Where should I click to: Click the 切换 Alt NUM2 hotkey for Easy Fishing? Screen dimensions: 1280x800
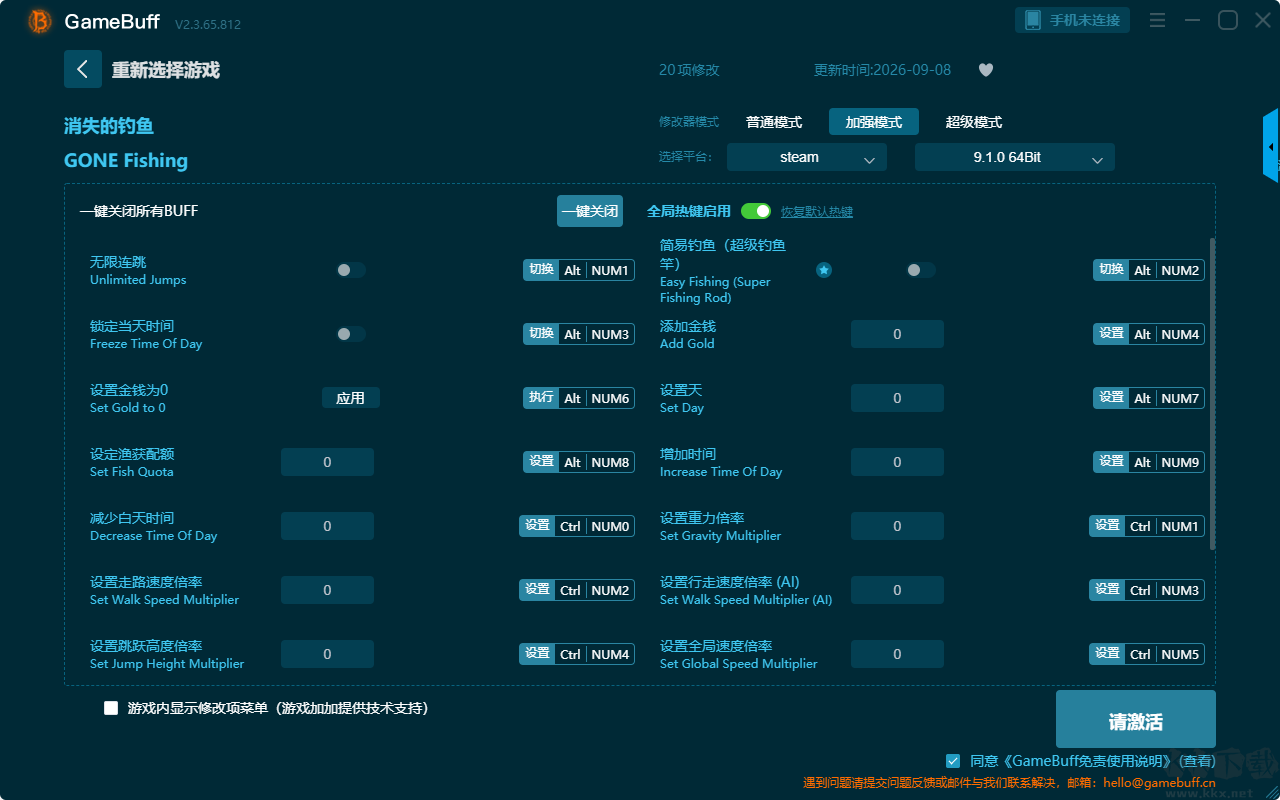pyautogui.click(x=1149, y=270)
